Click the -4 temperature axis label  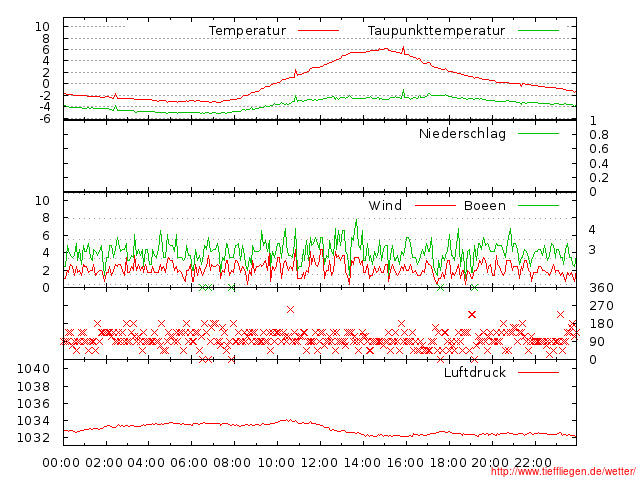click(44, 107)
